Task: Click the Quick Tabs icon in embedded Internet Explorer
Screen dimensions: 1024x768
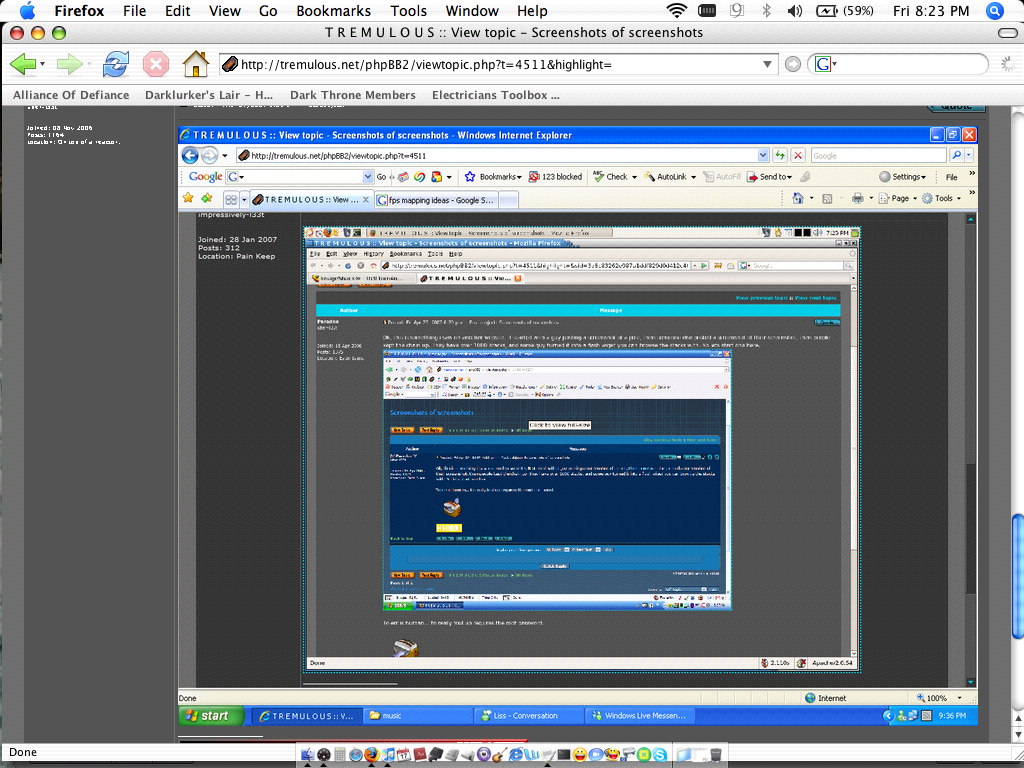Action: click(x=231, y=199)
